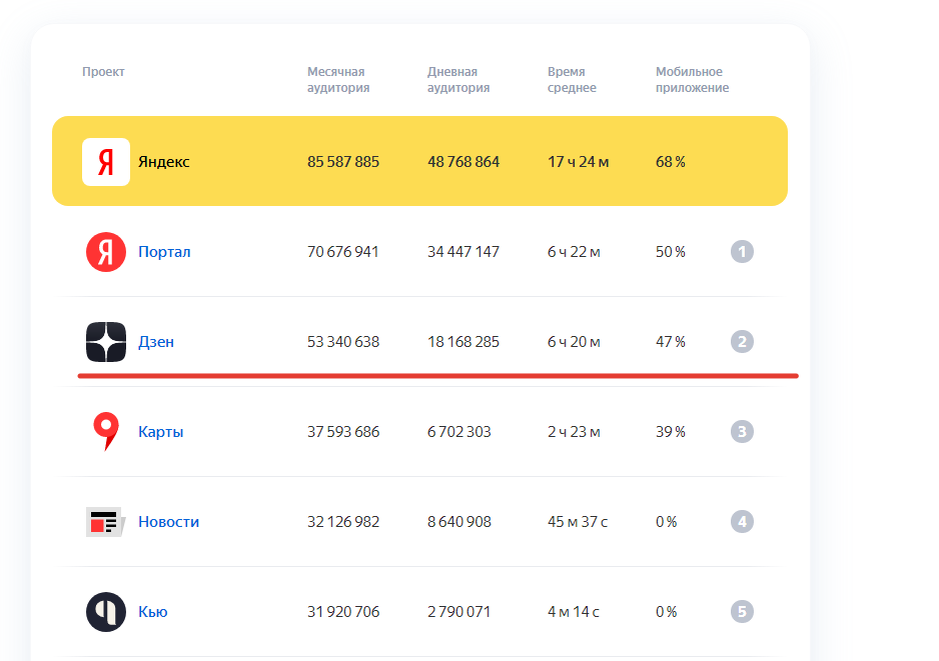Viewport: 939px width, 661px height.
Task: Click the rank badge number 3
Action: pos(741,432)
